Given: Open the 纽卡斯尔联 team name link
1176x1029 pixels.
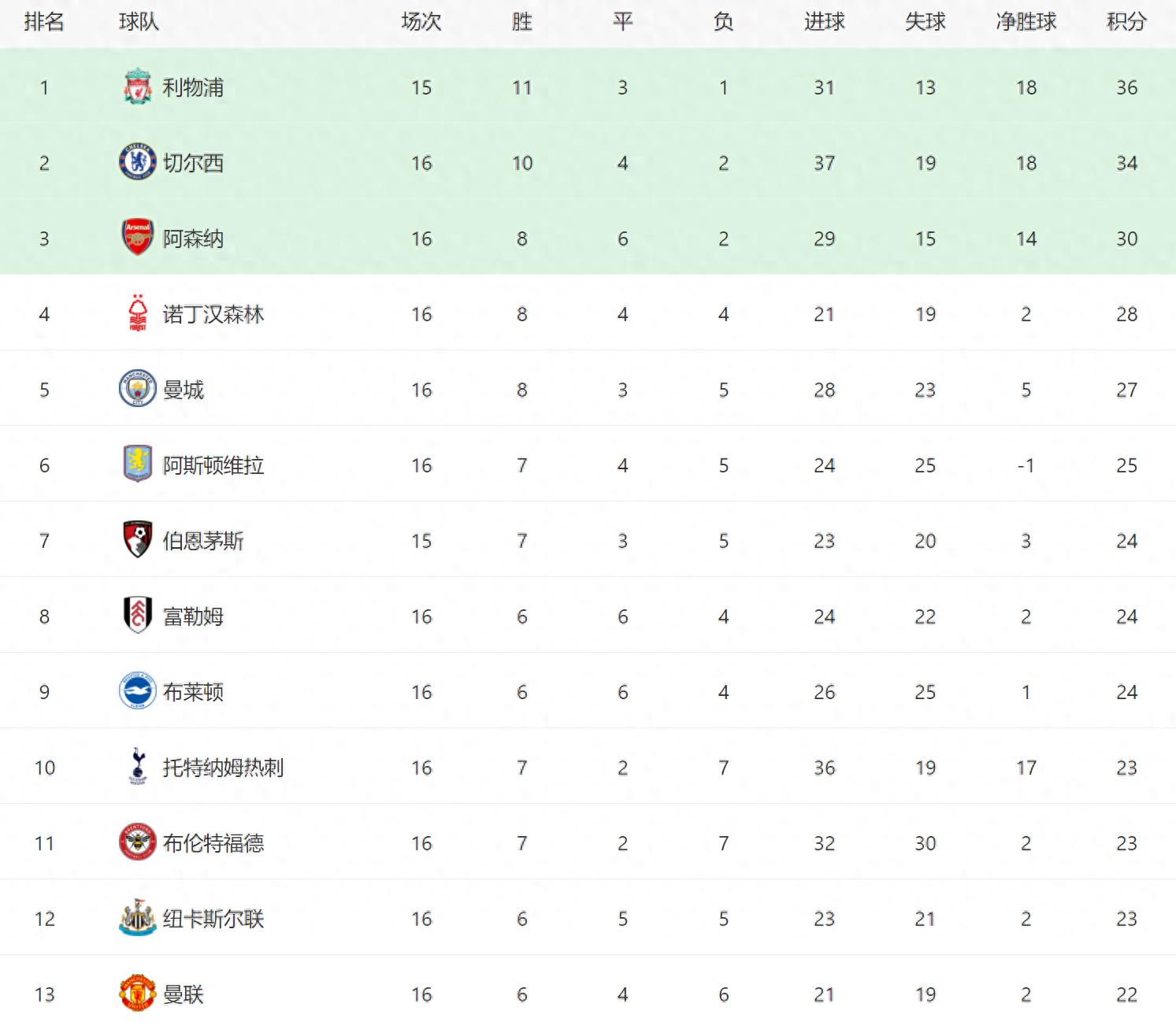Looking at the screenshot, I should point(213,919).
